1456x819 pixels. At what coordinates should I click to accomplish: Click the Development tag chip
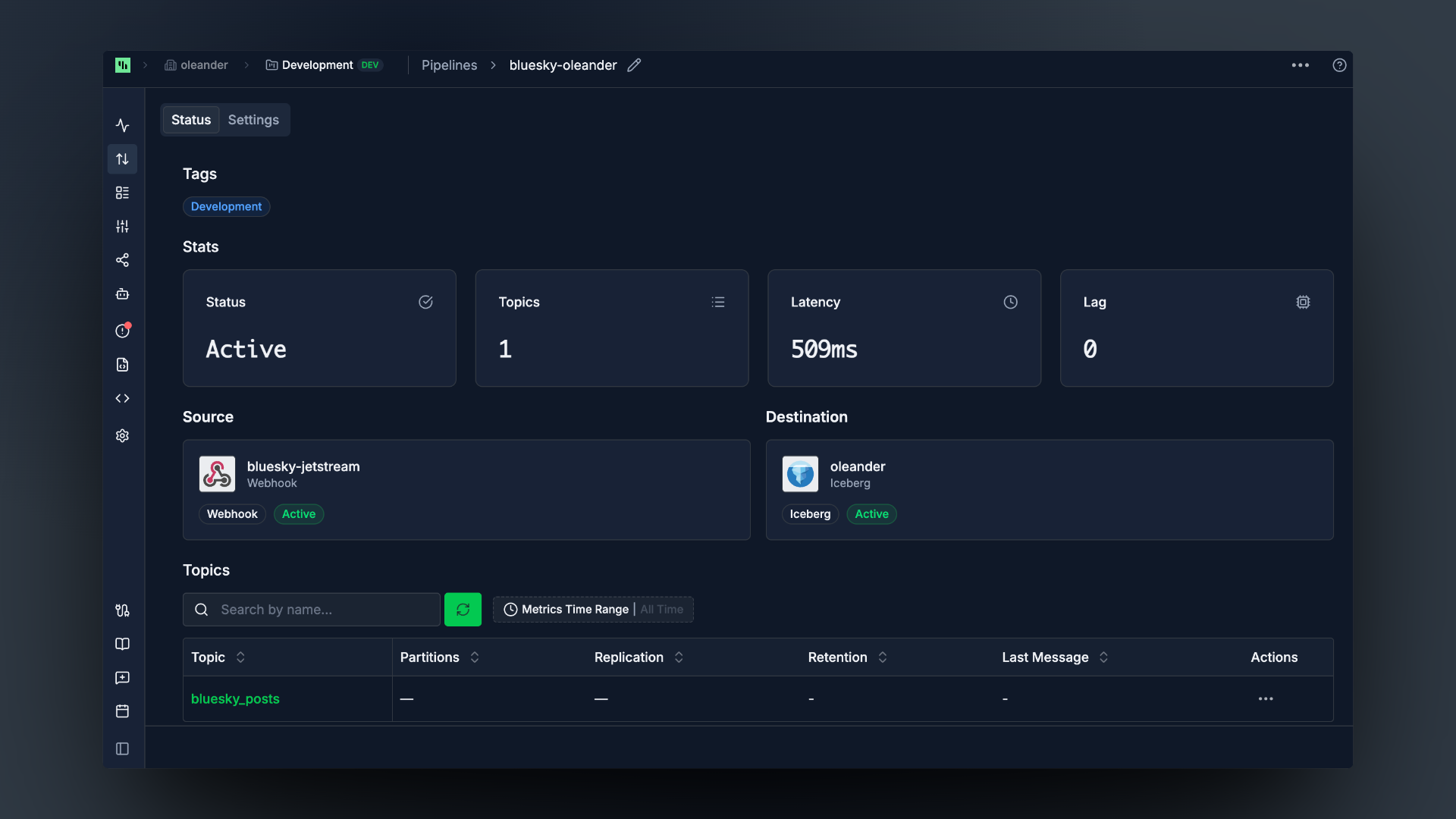[x=226, y=206]
